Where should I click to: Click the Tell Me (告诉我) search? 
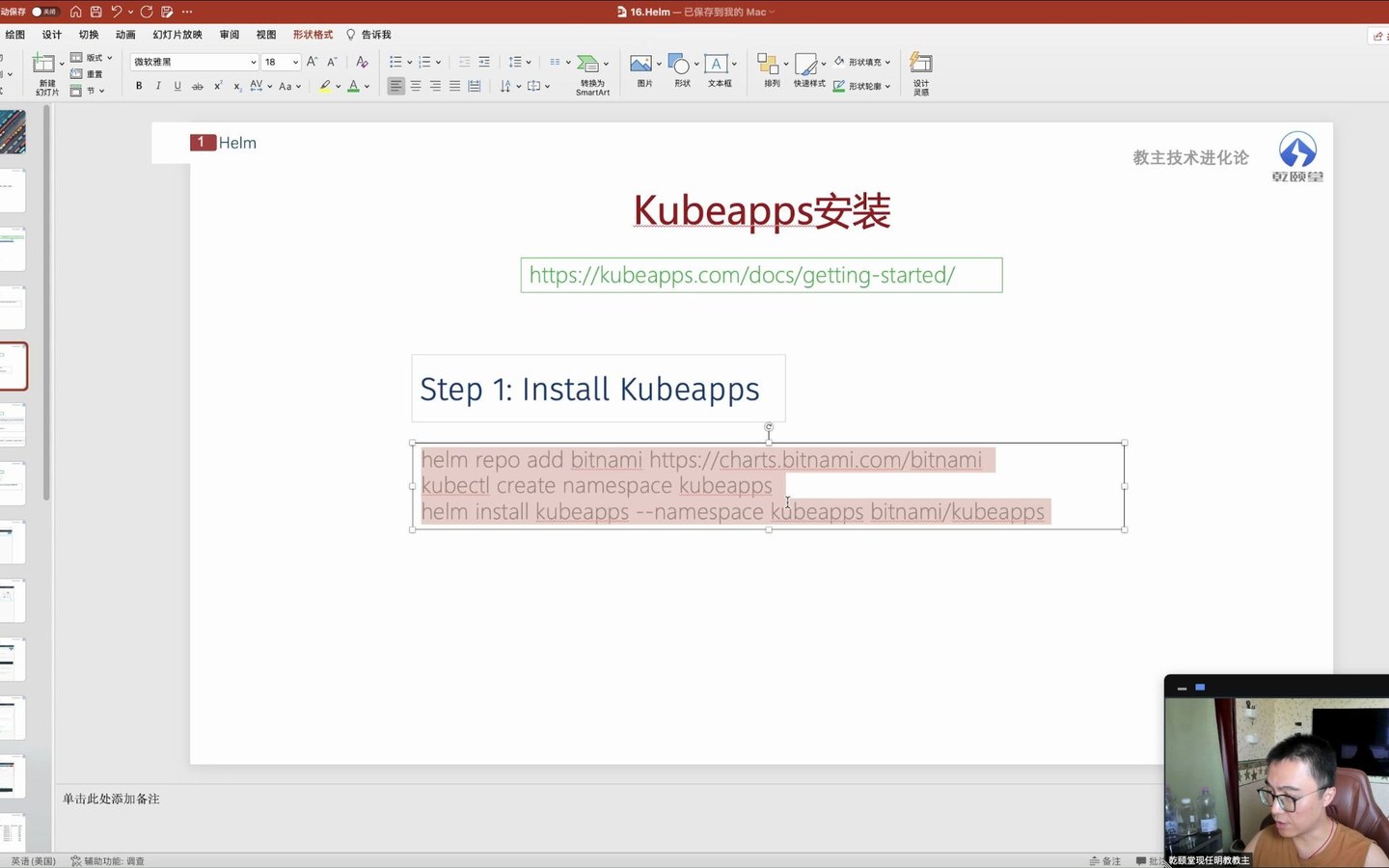pos(368,35)
